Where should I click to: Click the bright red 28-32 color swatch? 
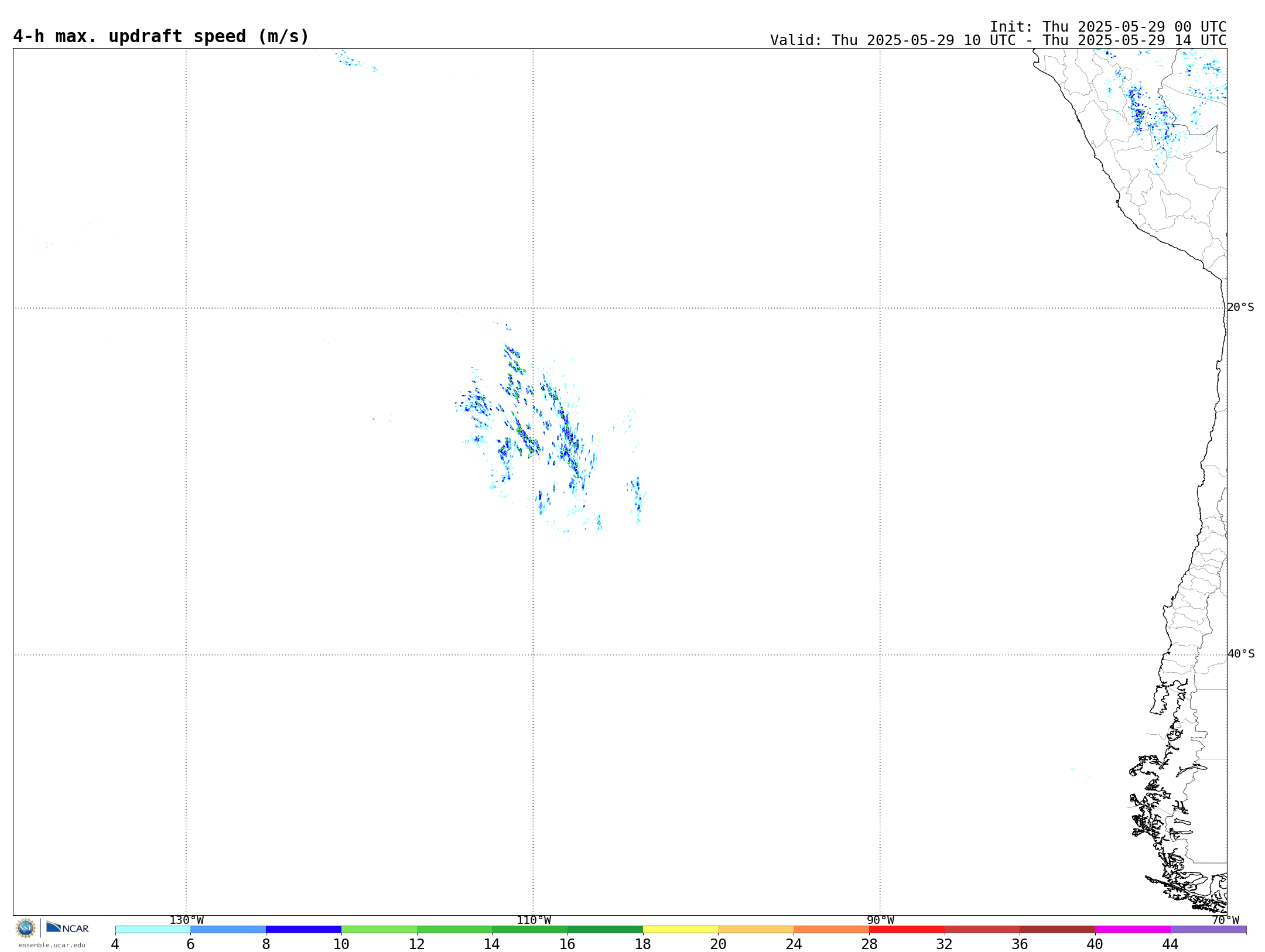pyautogui.click(x=907, y=929)
